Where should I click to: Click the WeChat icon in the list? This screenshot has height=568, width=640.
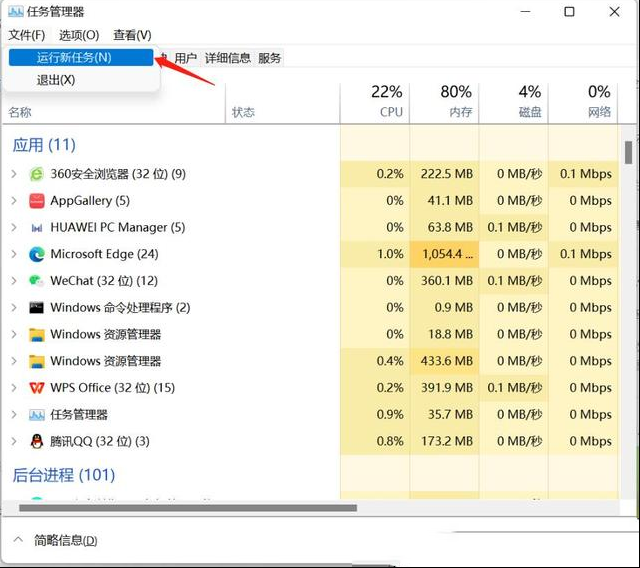tap(36, 281)
